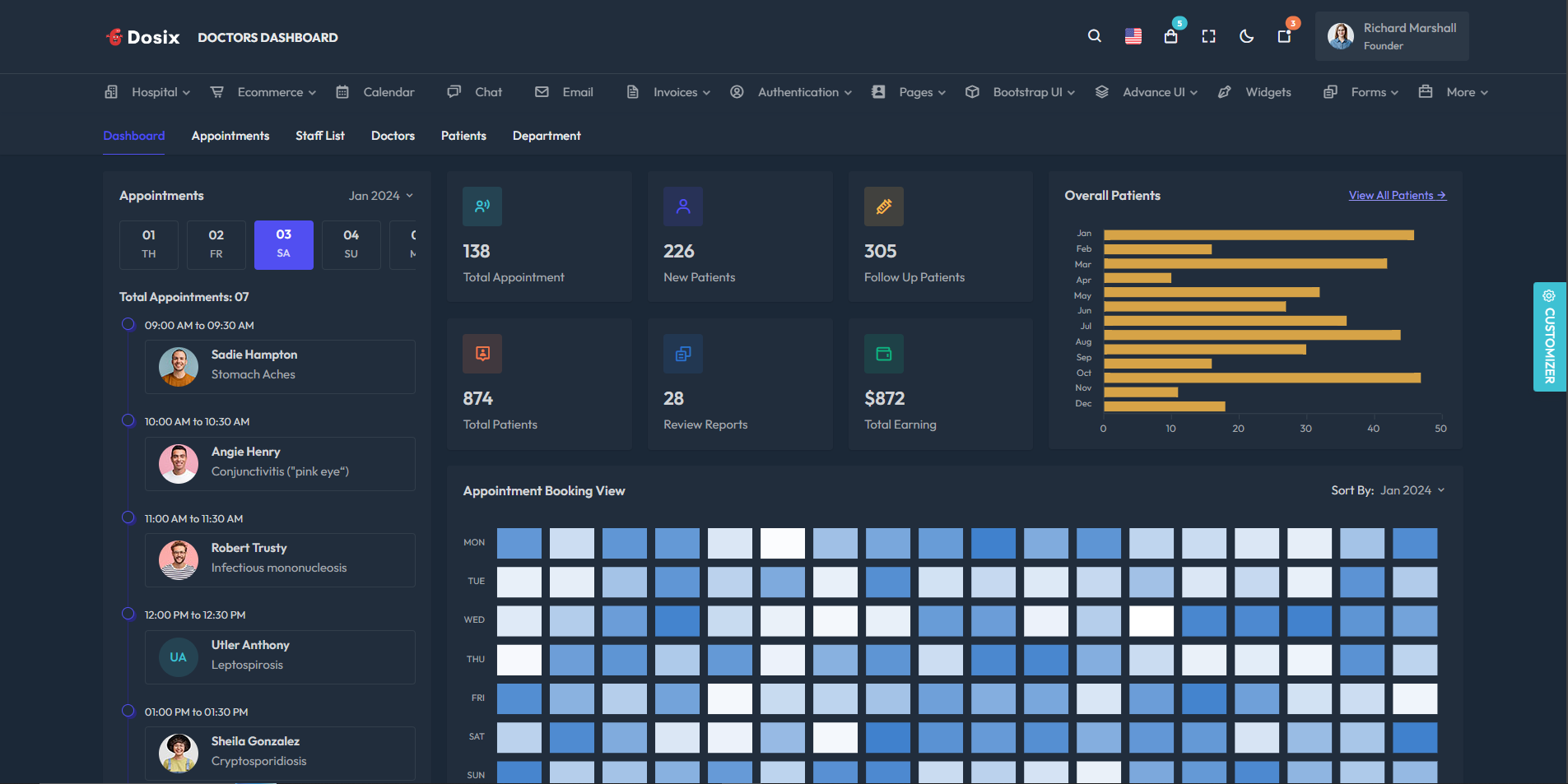Expand the Ecommerce dropdown menu
1568x784 pixels.
tap(312, 93)
